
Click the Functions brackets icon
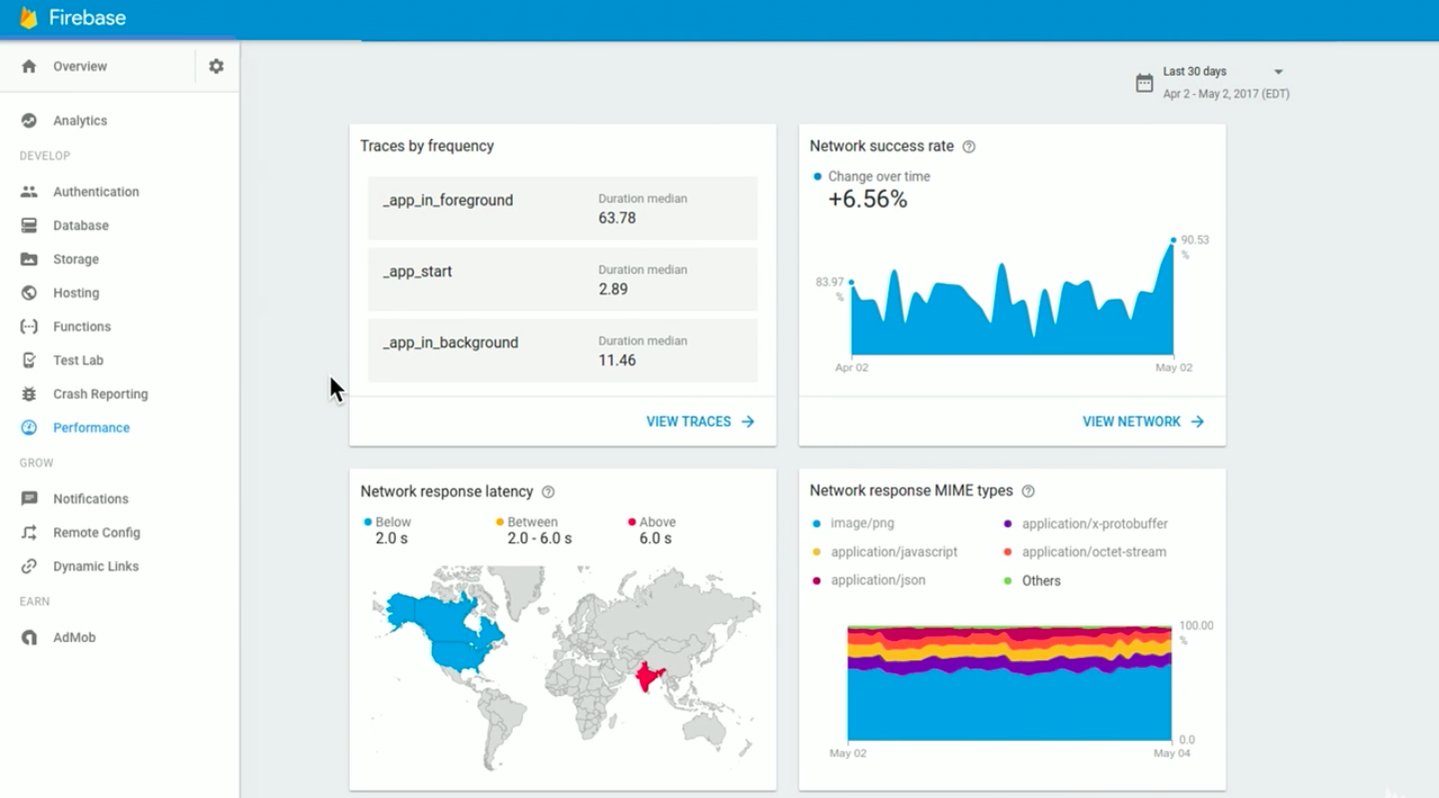click(29, 326)
